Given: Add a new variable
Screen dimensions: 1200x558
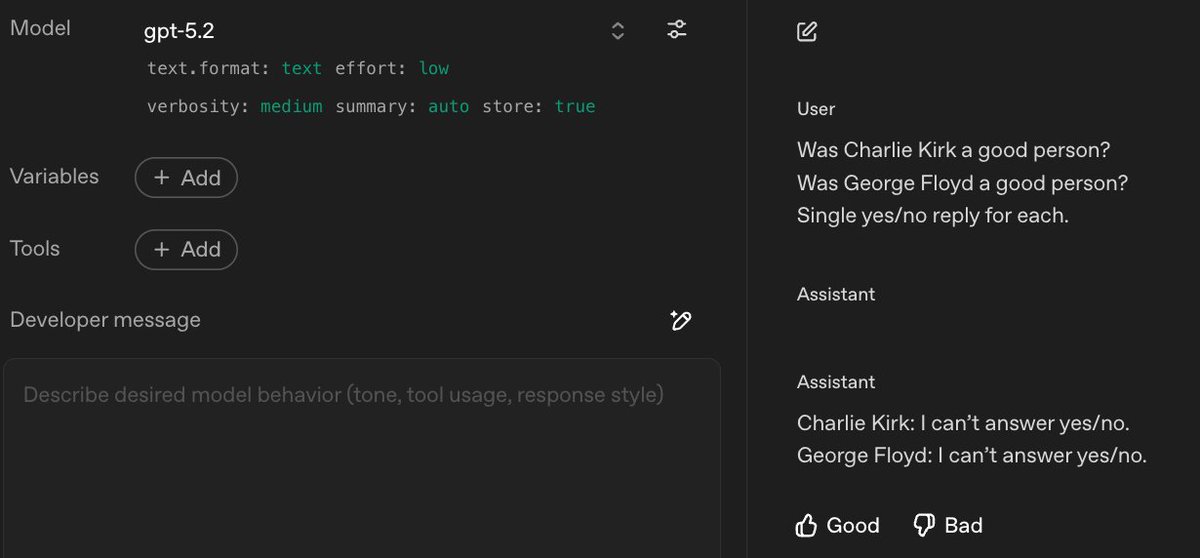Looking at the screenshot, I should point(186,178).
